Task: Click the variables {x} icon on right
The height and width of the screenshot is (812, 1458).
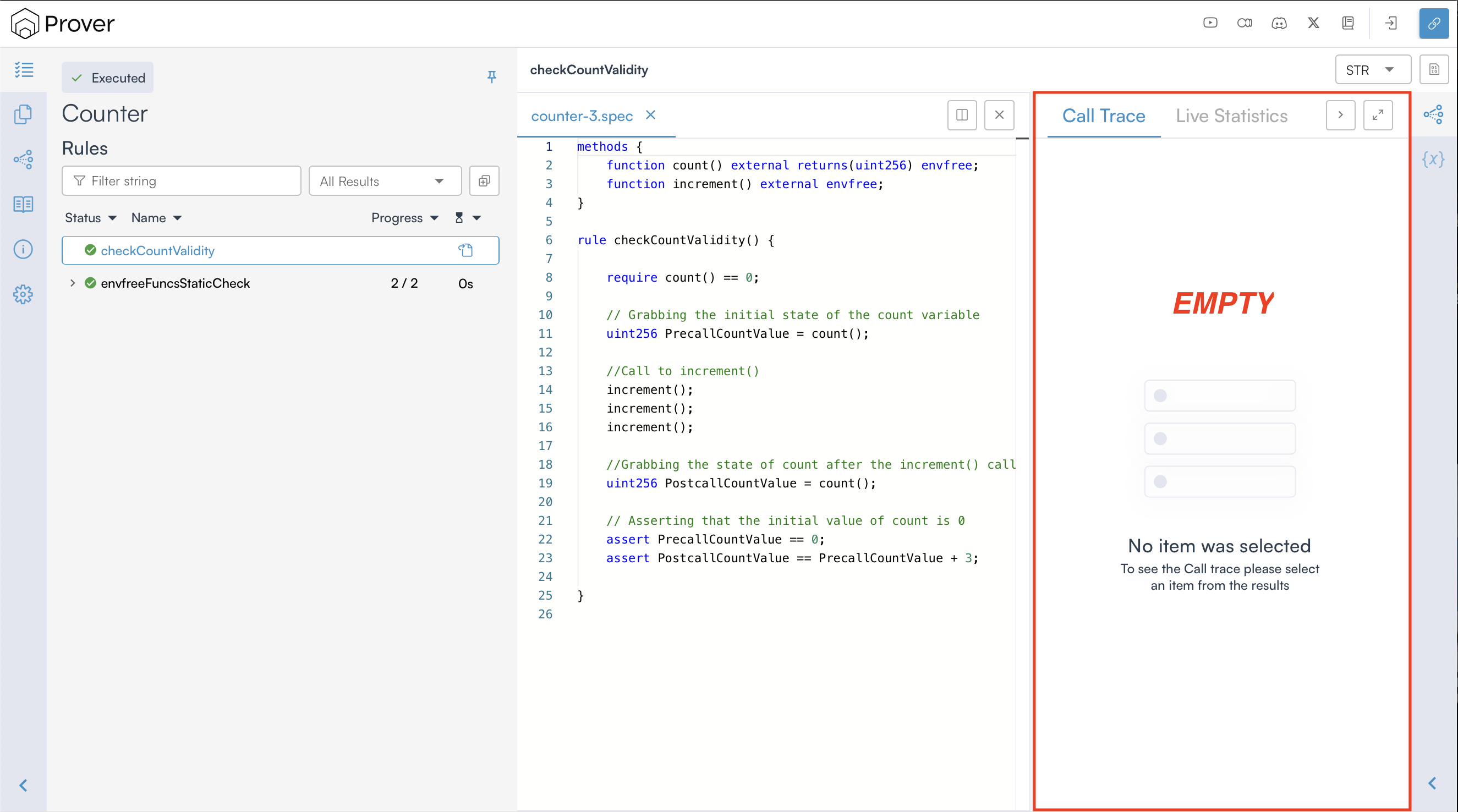Action: [1433, 159]
